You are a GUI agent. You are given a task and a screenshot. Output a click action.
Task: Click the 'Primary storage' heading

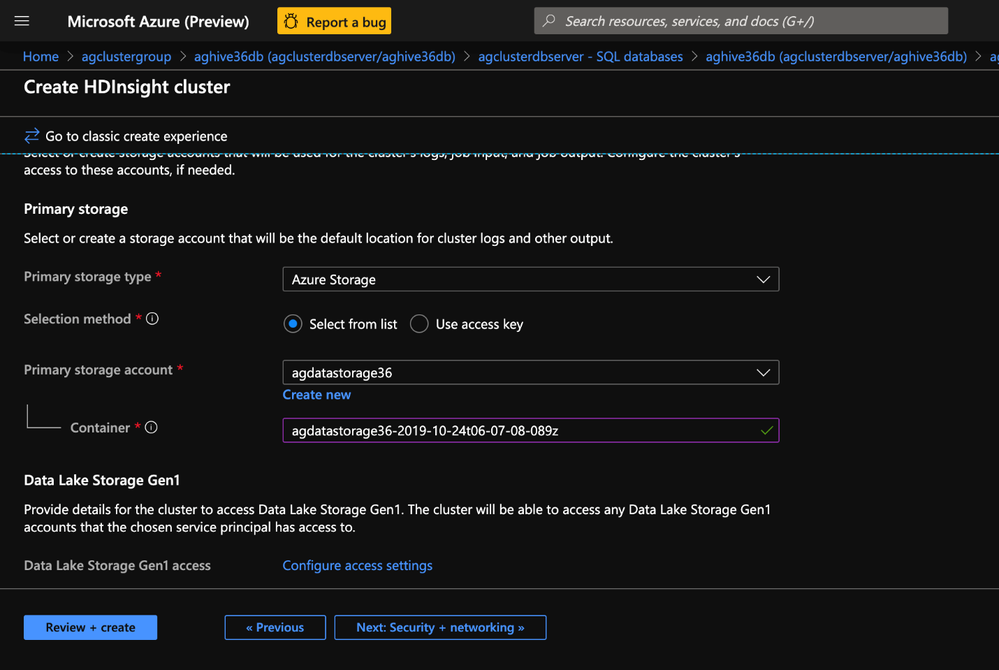pyautogui.click(x=76, y=209)
